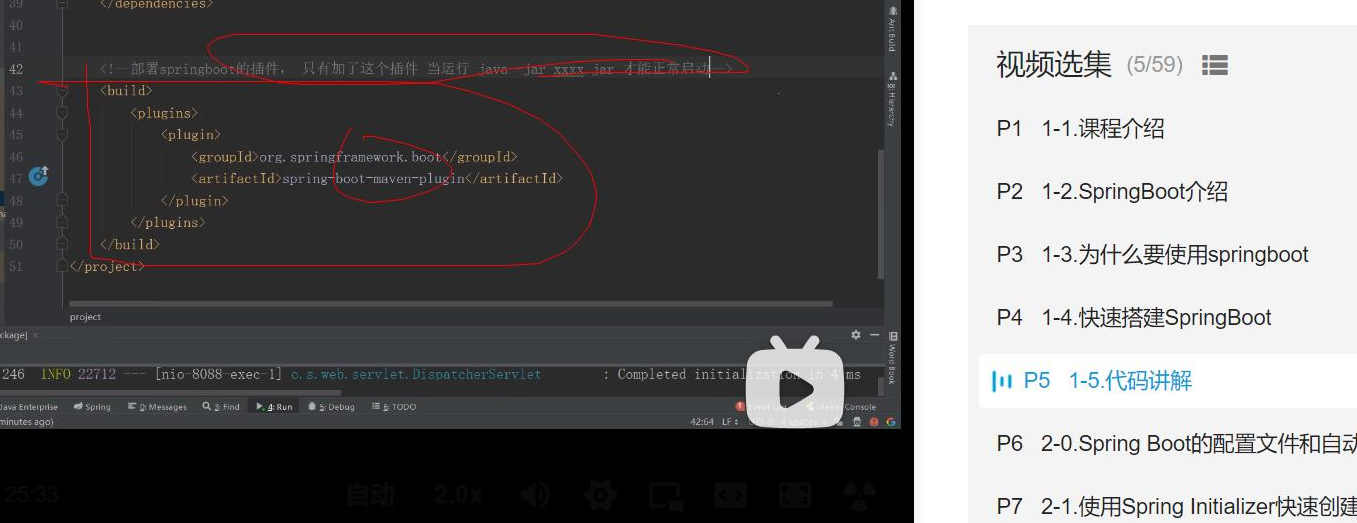The width and height of the screenshot is (1357, 523).
Task: Open the TODO tool window tab
Action: pos(394,407)
